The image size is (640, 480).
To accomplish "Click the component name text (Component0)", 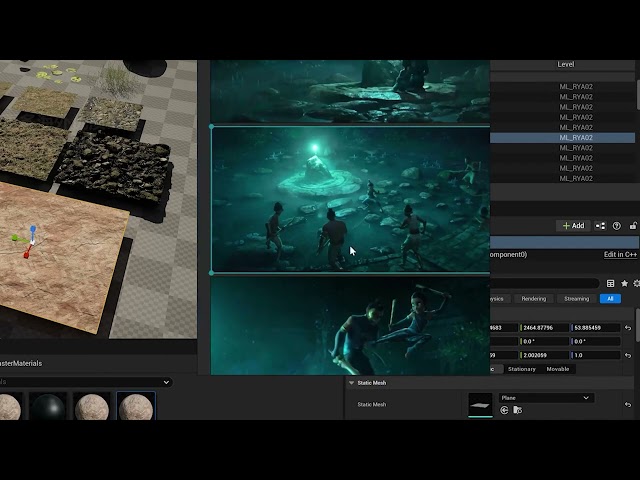I will point(509,254).
